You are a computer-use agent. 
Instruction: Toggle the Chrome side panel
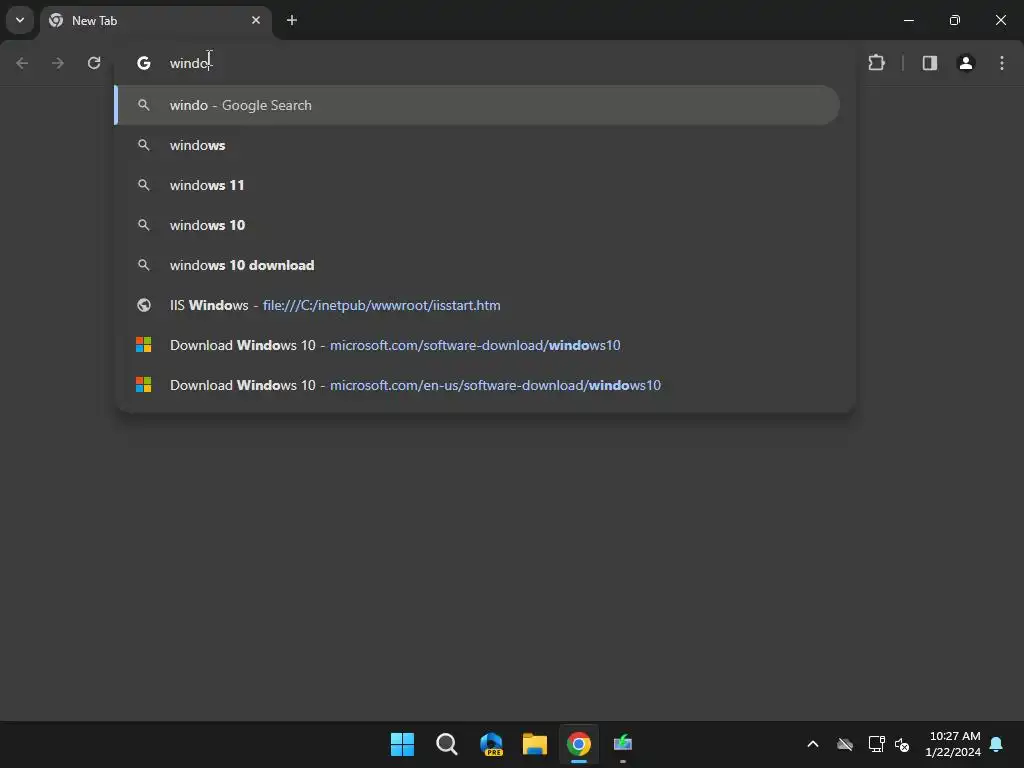point(929,63)
